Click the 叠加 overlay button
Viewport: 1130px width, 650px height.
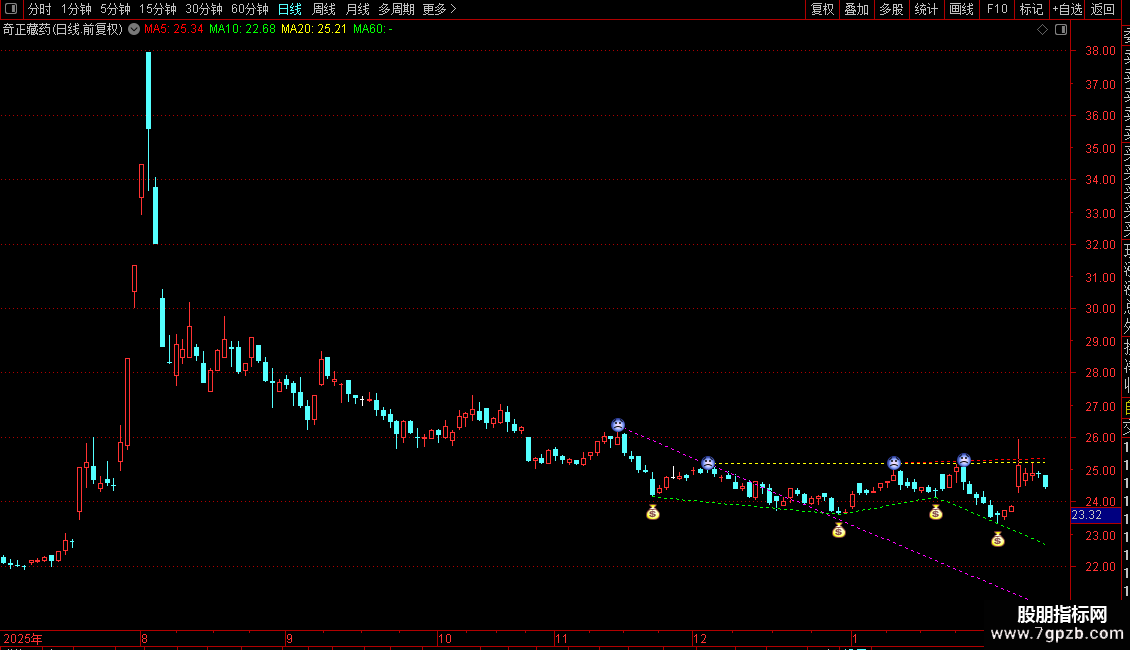[x=857, y=9]
